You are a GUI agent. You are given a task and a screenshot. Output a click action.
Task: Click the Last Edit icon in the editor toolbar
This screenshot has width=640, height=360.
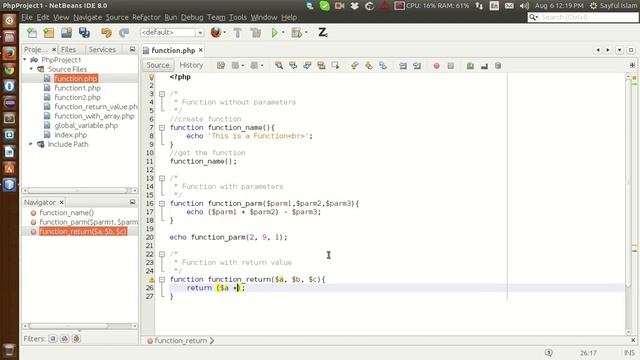(x=221, y=66)
